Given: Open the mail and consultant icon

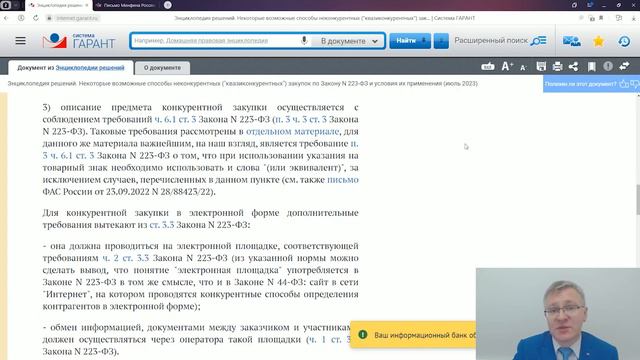Looking at the screenshot, I should click(571, 41).
